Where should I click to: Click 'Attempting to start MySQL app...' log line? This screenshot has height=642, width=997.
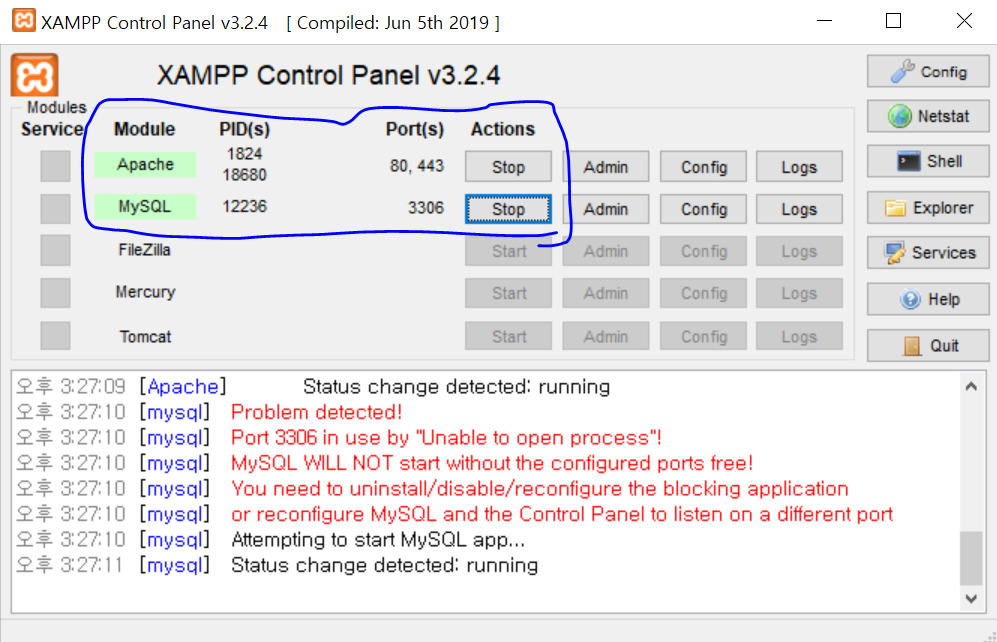378,540
